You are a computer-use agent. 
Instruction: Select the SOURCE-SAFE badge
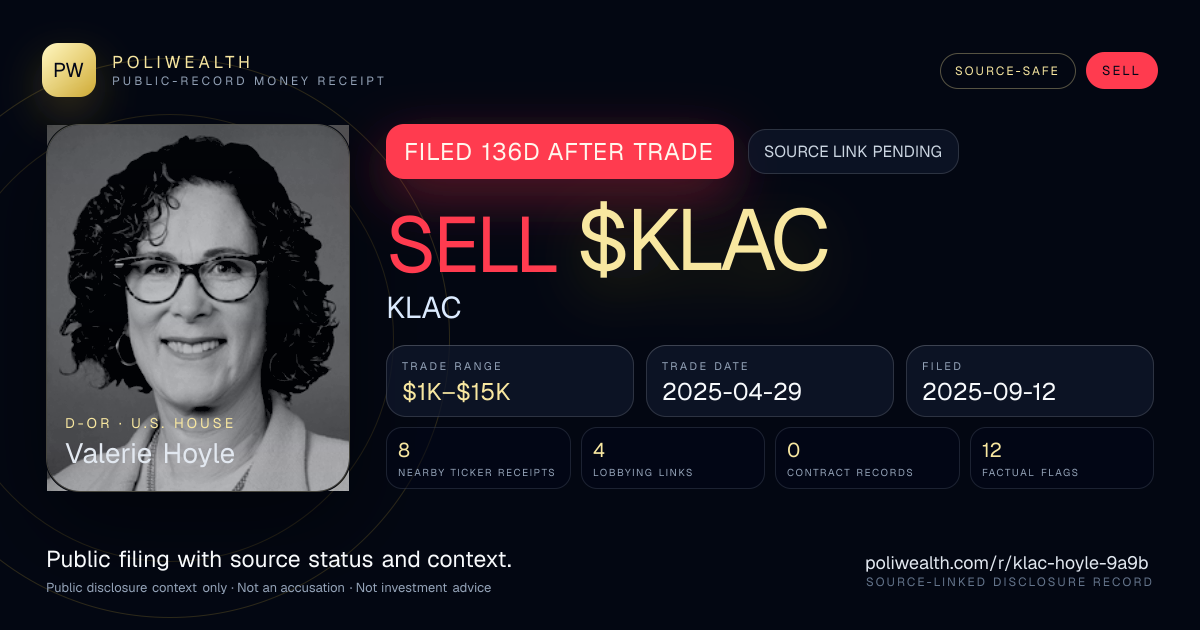pyautogui.click(x=1007, y=71)
